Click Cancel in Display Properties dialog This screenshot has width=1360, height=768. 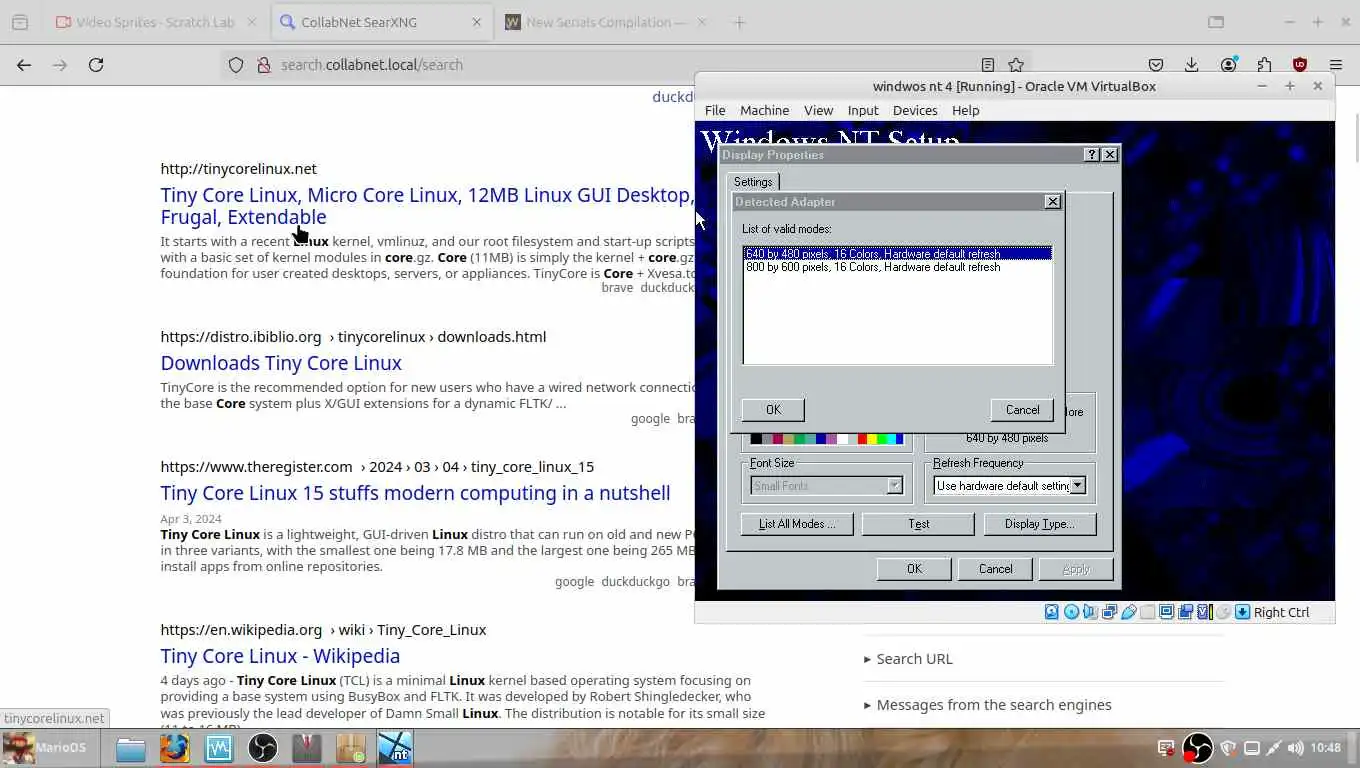[995, 569]
